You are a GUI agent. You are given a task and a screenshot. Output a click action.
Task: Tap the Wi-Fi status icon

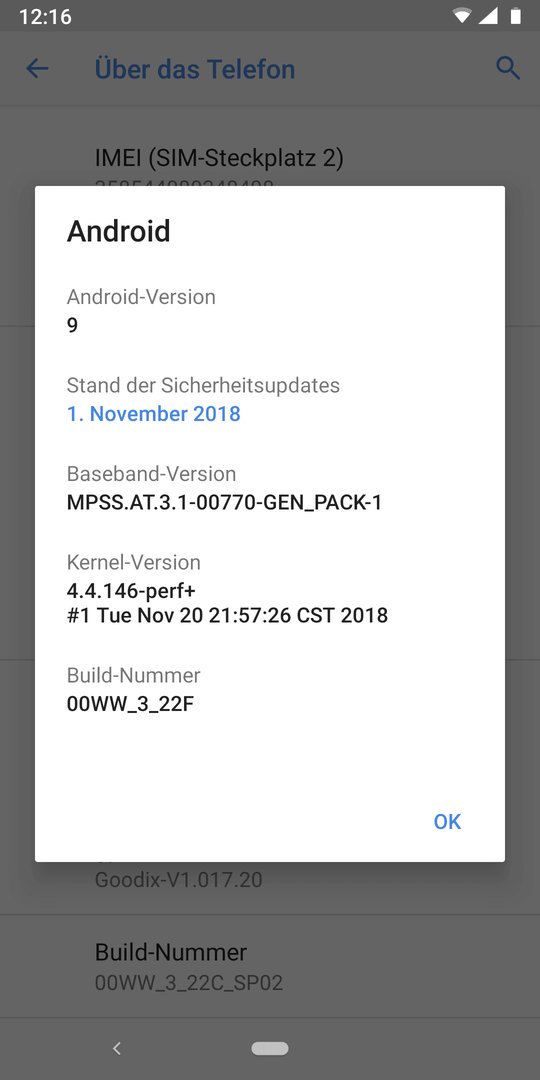coord(461,16)
